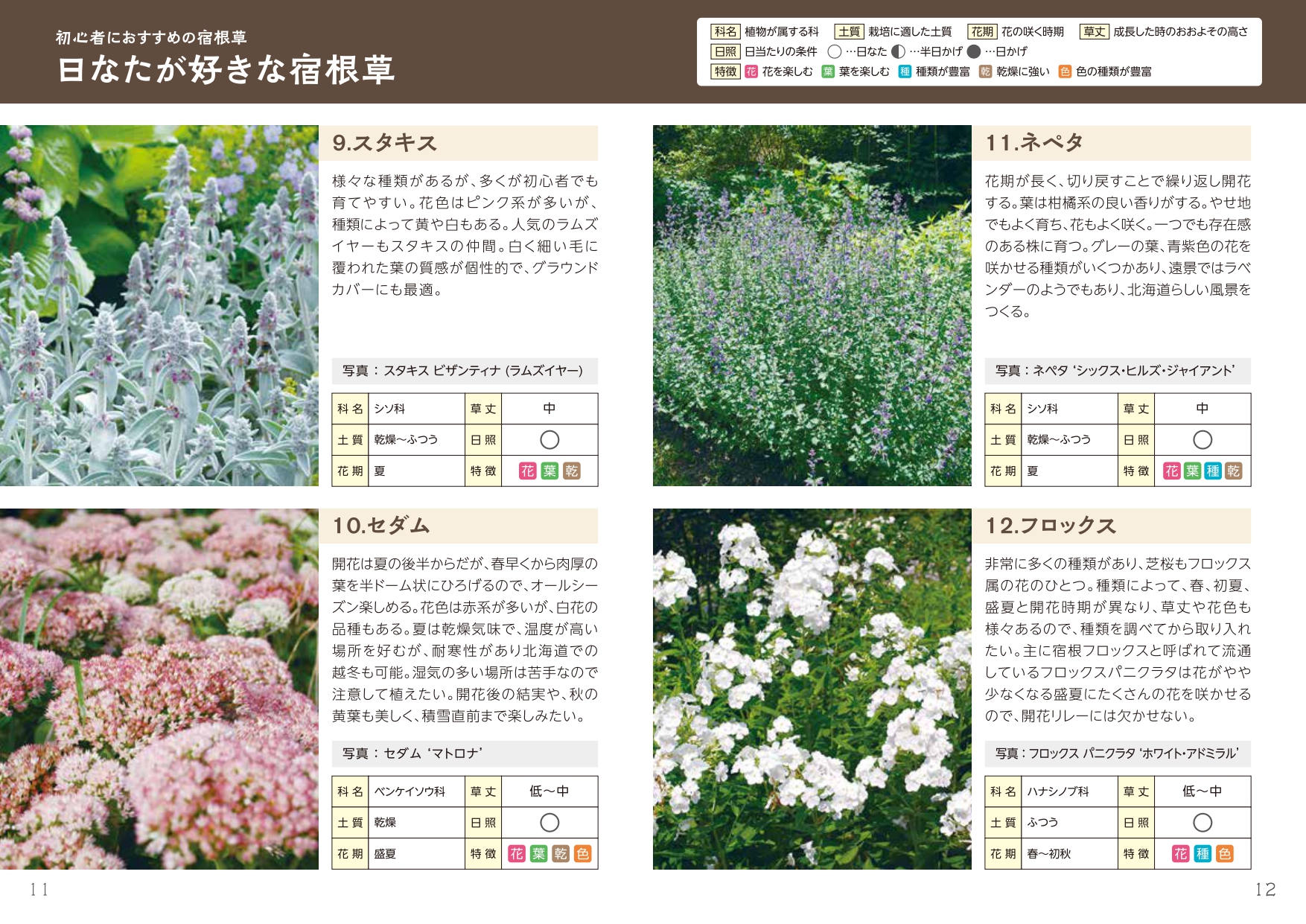The width and height of the screenshot is (1306, 924).
Task: Click the filled dark shade circle in the legend
Action: pos(974,51)
